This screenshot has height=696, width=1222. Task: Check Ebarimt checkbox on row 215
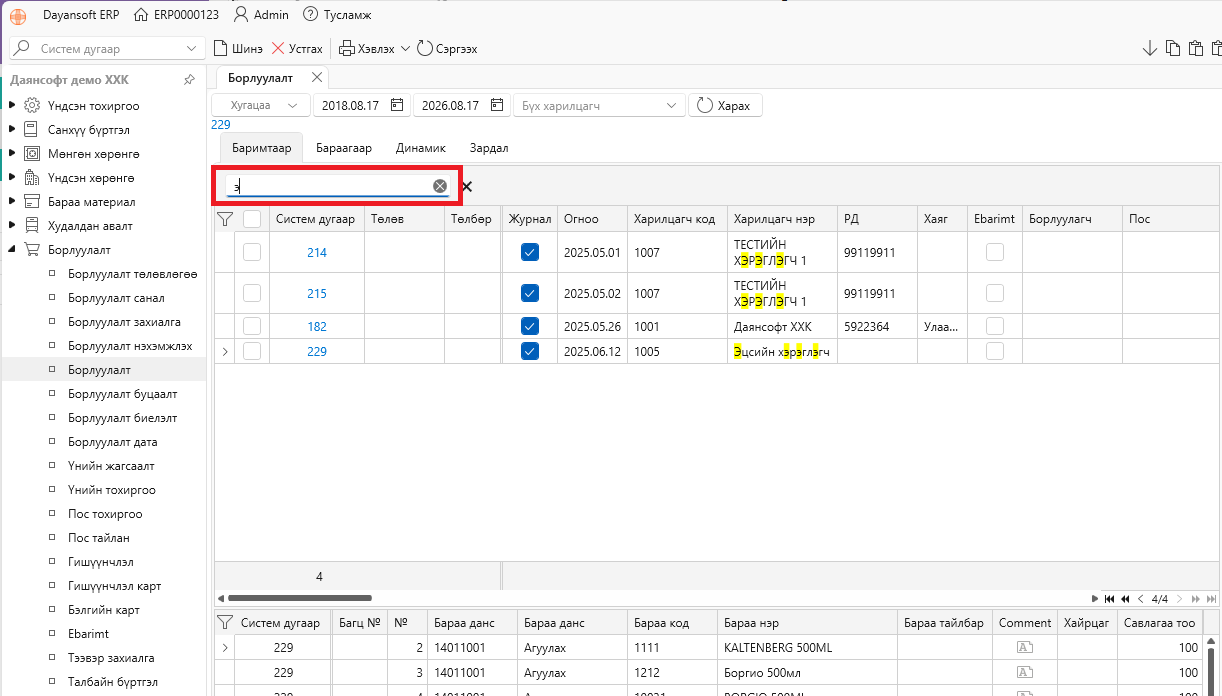(x=995, y=293)
